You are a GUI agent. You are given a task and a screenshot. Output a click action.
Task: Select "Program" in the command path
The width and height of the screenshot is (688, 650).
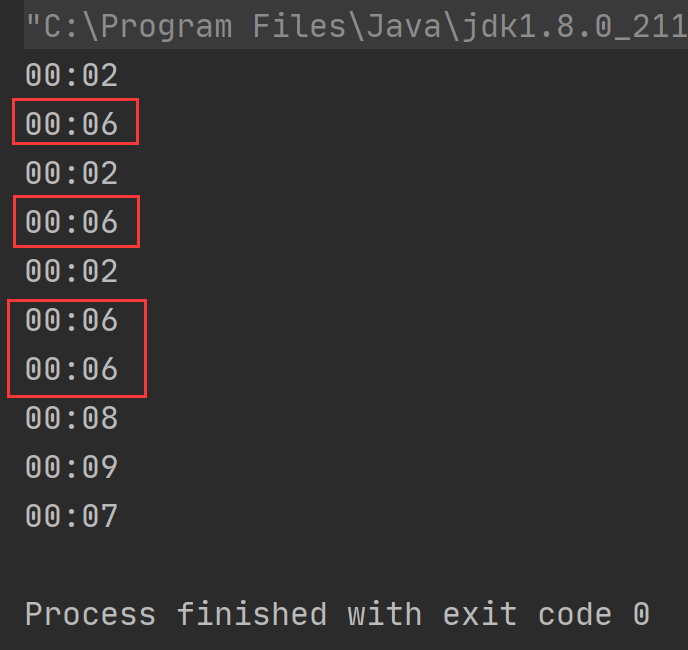point(166,28)
